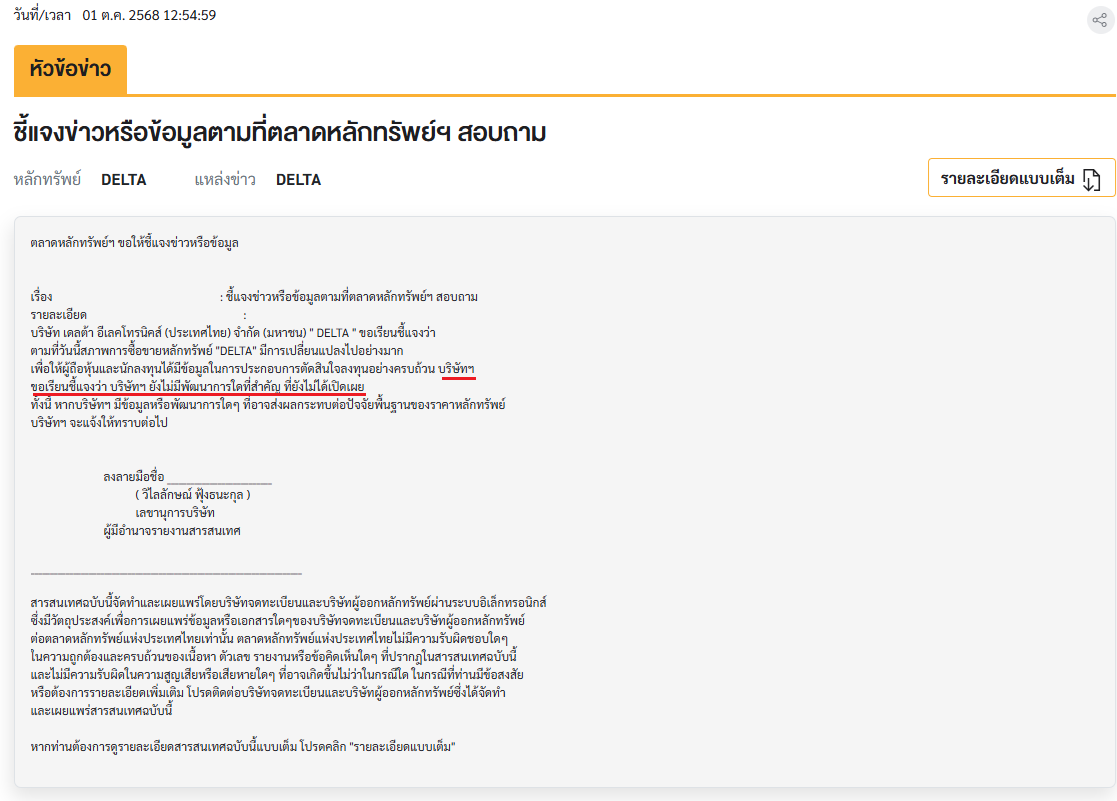Click the last line หากท่านต้องการดูรายละเอียดสารสนเทศฉบับนี้แบบเต็ม
The height and width of the screenshot is (801, 1117).
(x=243, y=747)
